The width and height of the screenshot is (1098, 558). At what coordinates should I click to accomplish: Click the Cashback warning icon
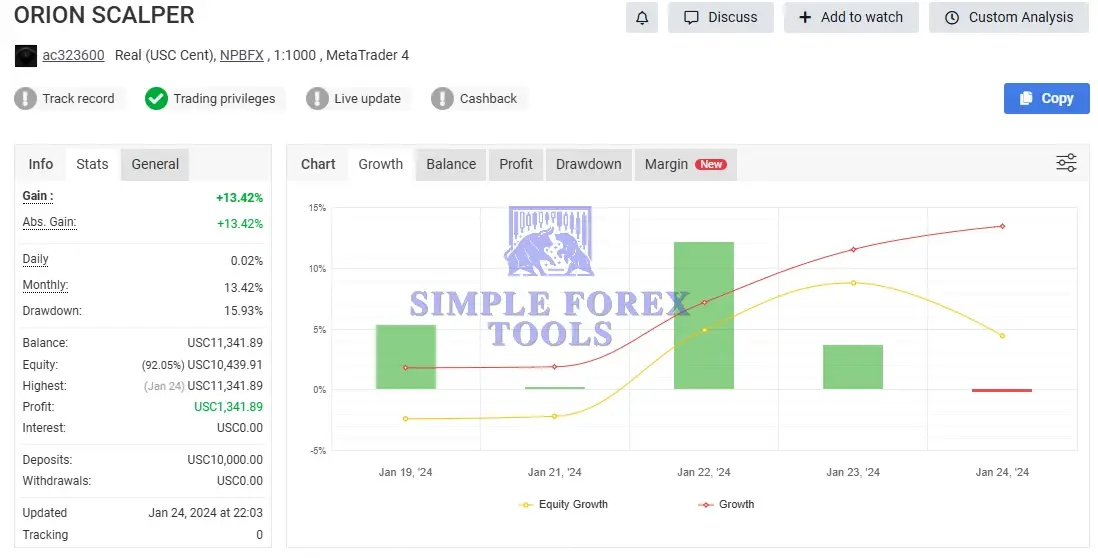point(442,98)
